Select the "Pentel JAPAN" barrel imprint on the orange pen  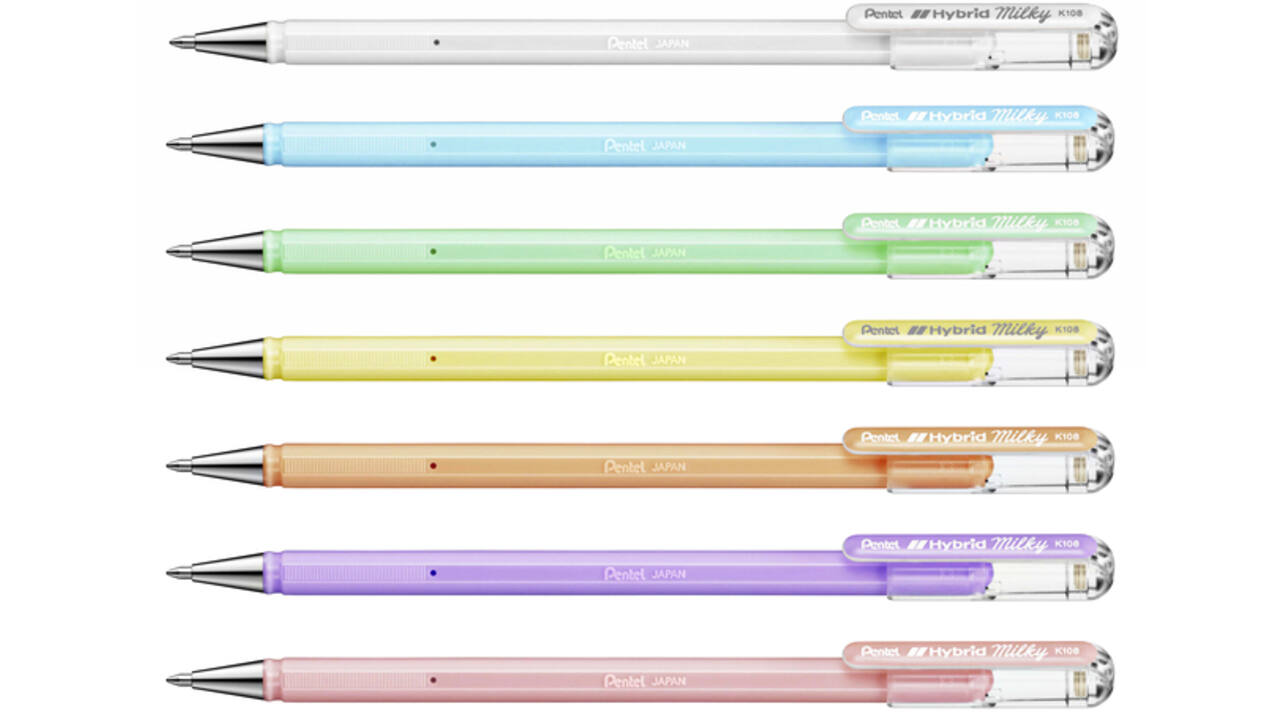(x=645, y=467)
